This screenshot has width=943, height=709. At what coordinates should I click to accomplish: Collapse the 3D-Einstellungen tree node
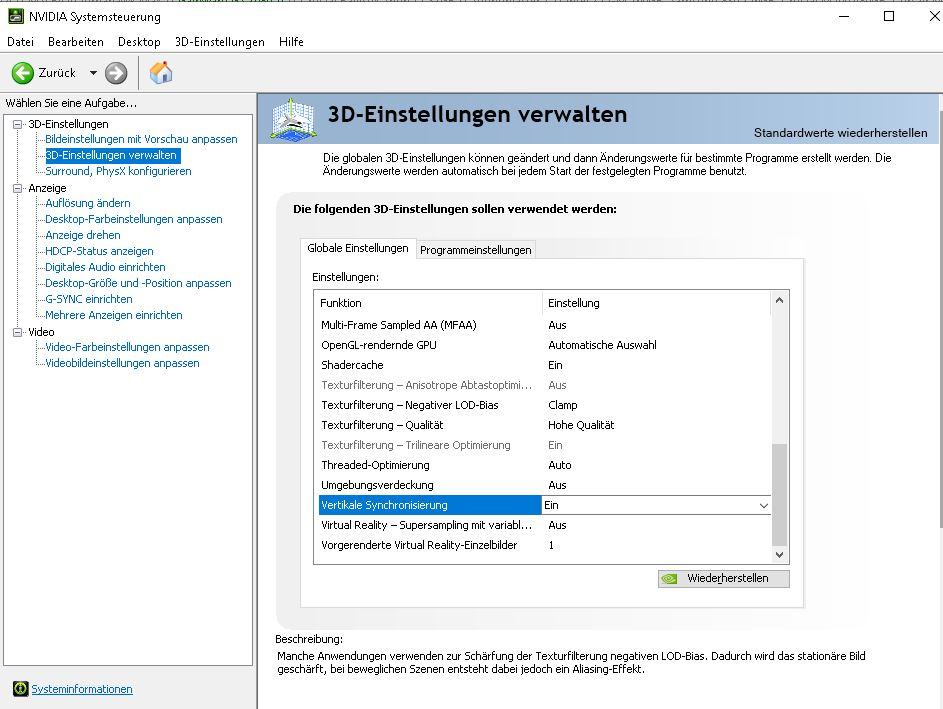point(17,124)
